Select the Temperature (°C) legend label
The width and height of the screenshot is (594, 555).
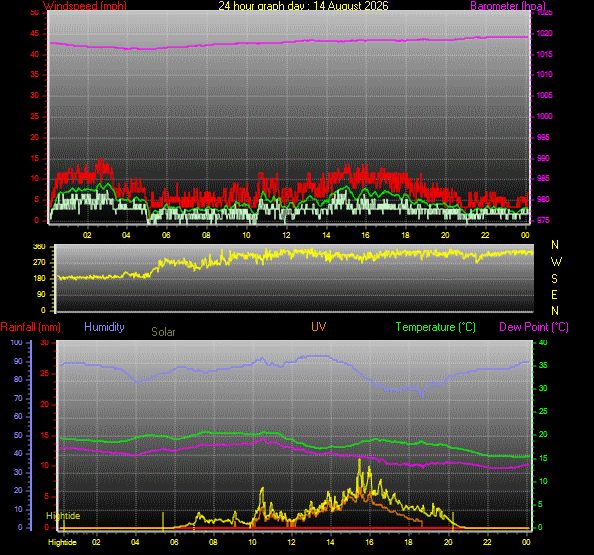click(x=436, y=327)
